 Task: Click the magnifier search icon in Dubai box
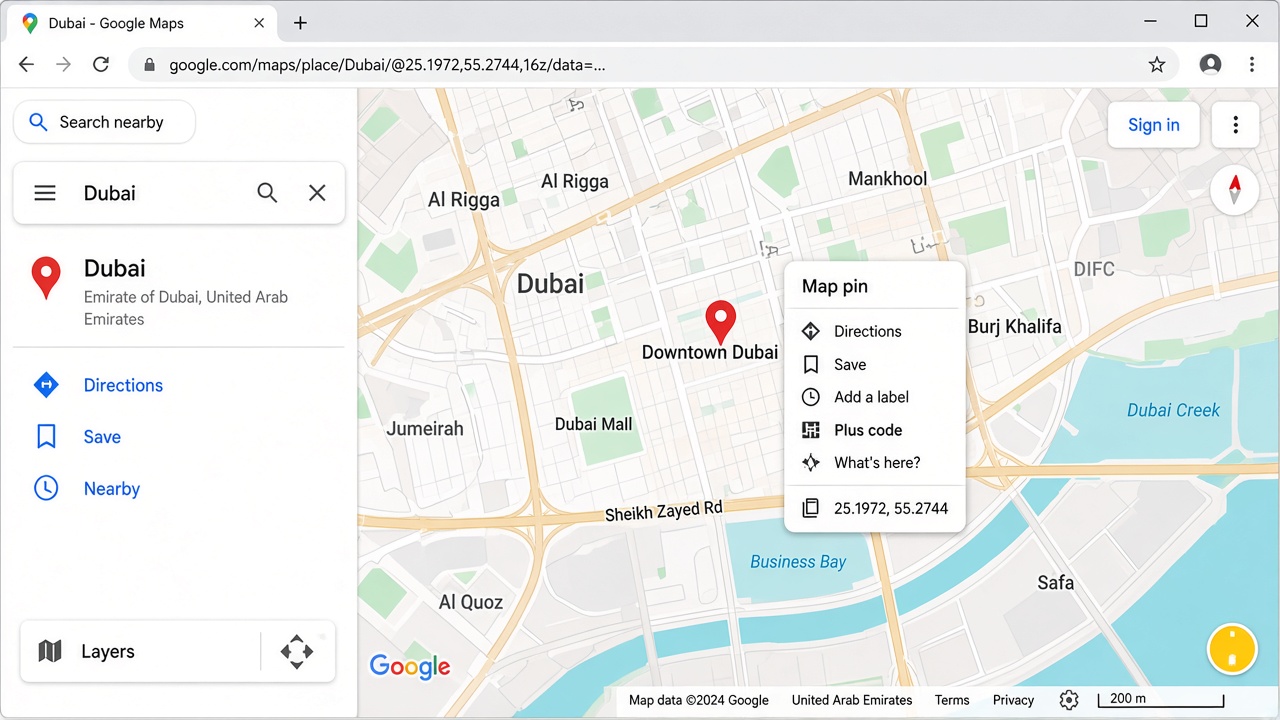267,193
